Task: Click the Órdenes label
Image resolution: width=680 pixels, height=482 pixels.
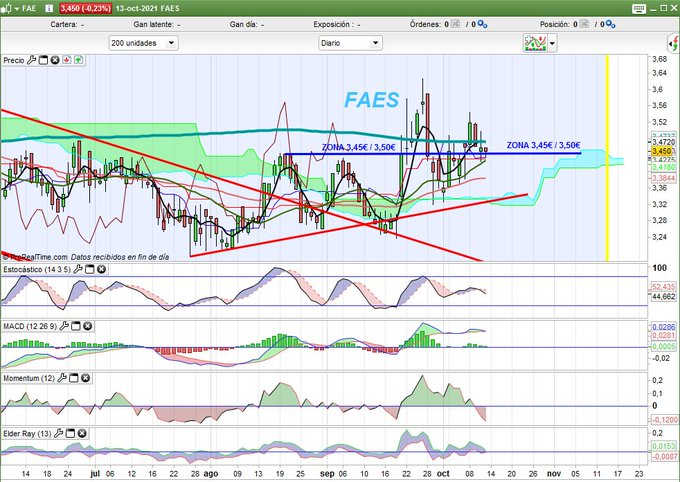Action: click(x=425, y=24)
